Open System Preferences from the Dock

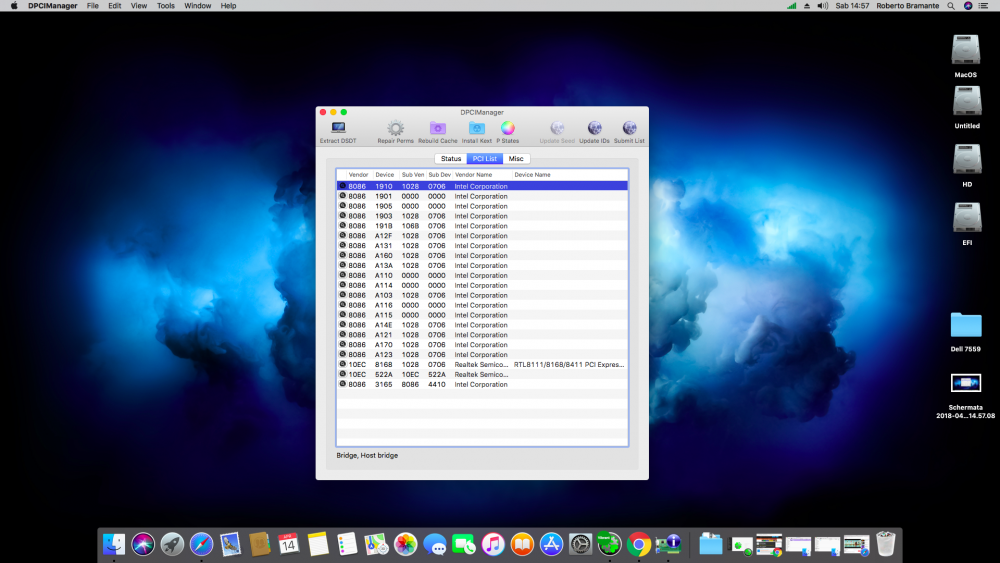click(580, 545)
